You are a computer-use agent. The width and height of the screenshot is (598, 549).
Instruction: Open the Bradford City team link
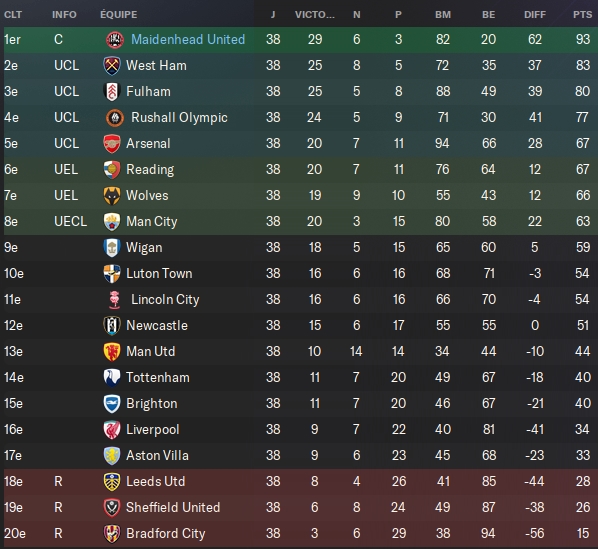click(166, 533)
